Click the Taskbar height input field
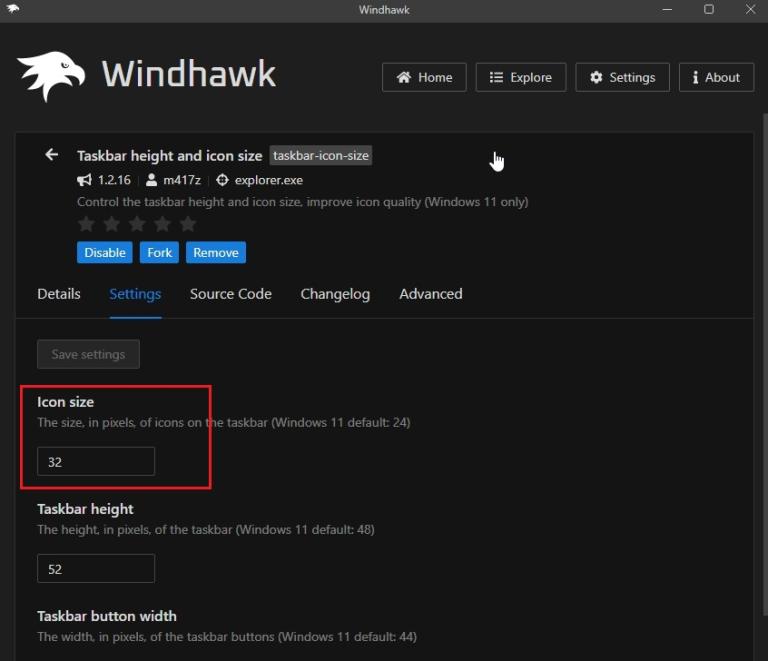Viewport: 768px width, 661px height. tap(96, 569)
